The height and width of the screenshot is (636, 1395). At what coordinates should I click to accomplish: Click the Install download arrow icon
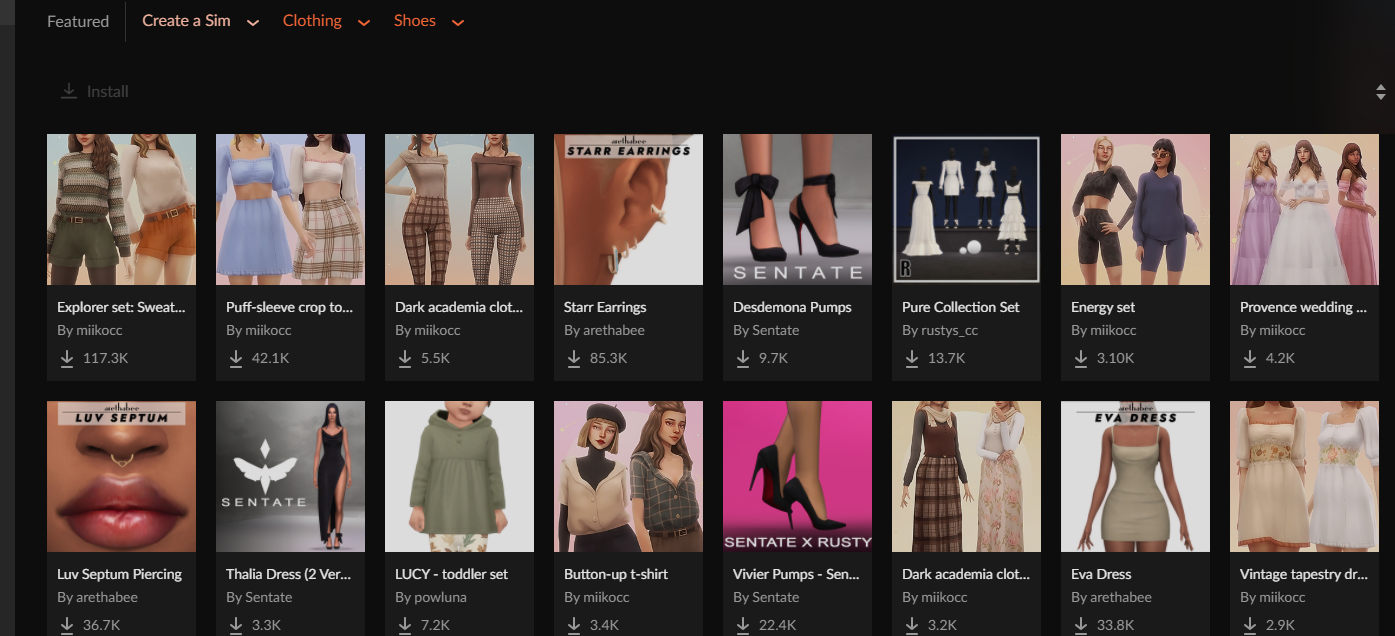(x=69, y=91)
